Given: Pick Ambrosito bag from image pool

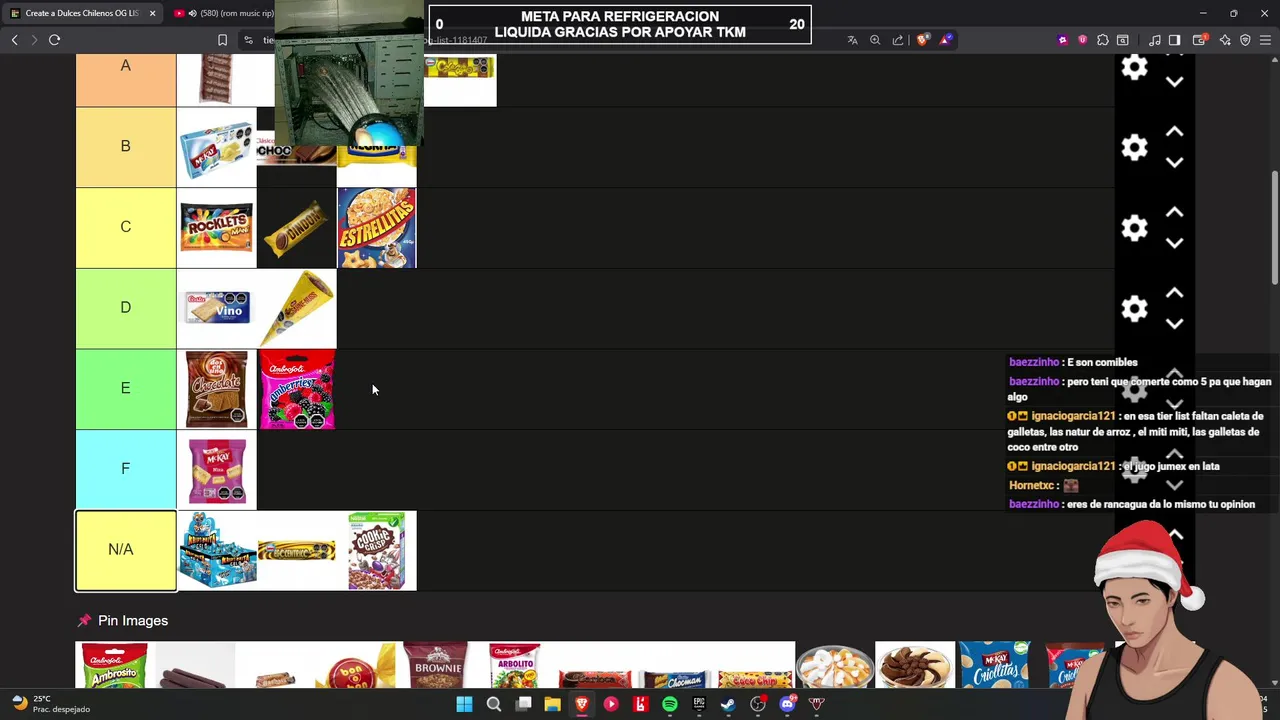Looking at the screenshot, I should (x=115, y=665).
